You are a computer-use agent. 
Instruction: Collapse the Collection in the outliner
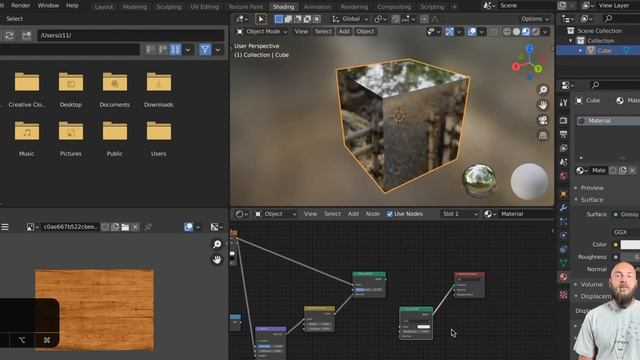click(x=571, y=41)
